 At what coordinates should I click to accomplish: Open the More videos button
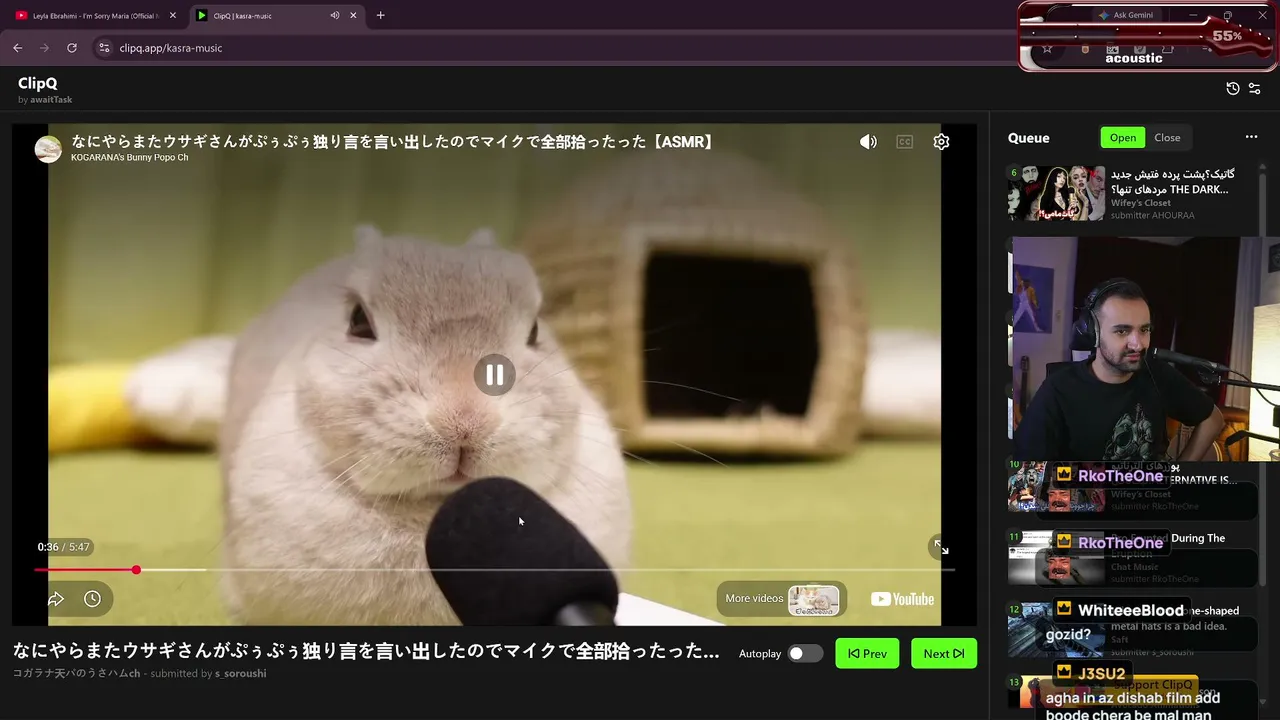[x=782, y=599]
